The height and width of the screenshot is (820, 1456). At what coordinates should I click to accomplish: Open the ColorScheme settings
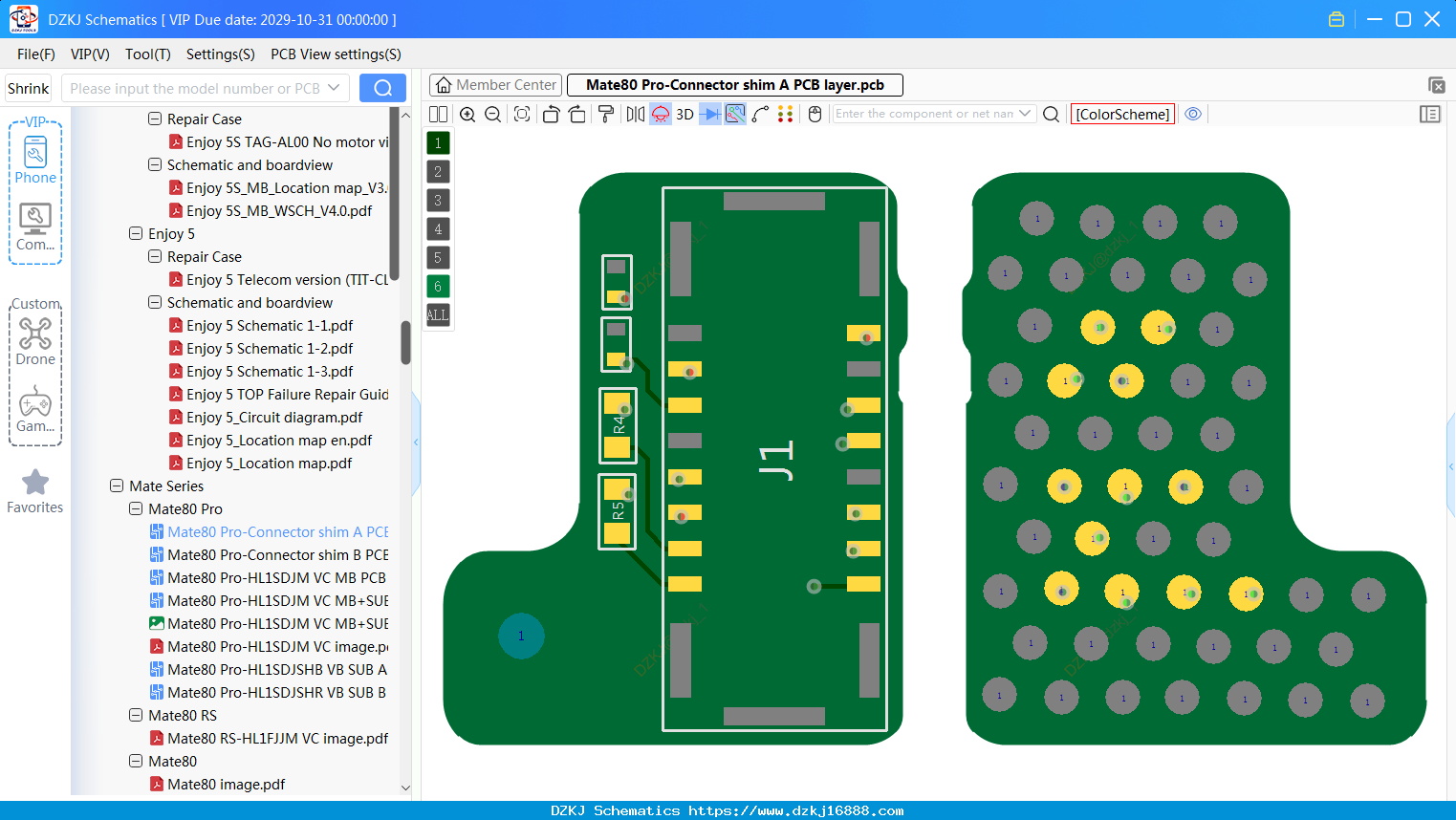[1122, 115]
